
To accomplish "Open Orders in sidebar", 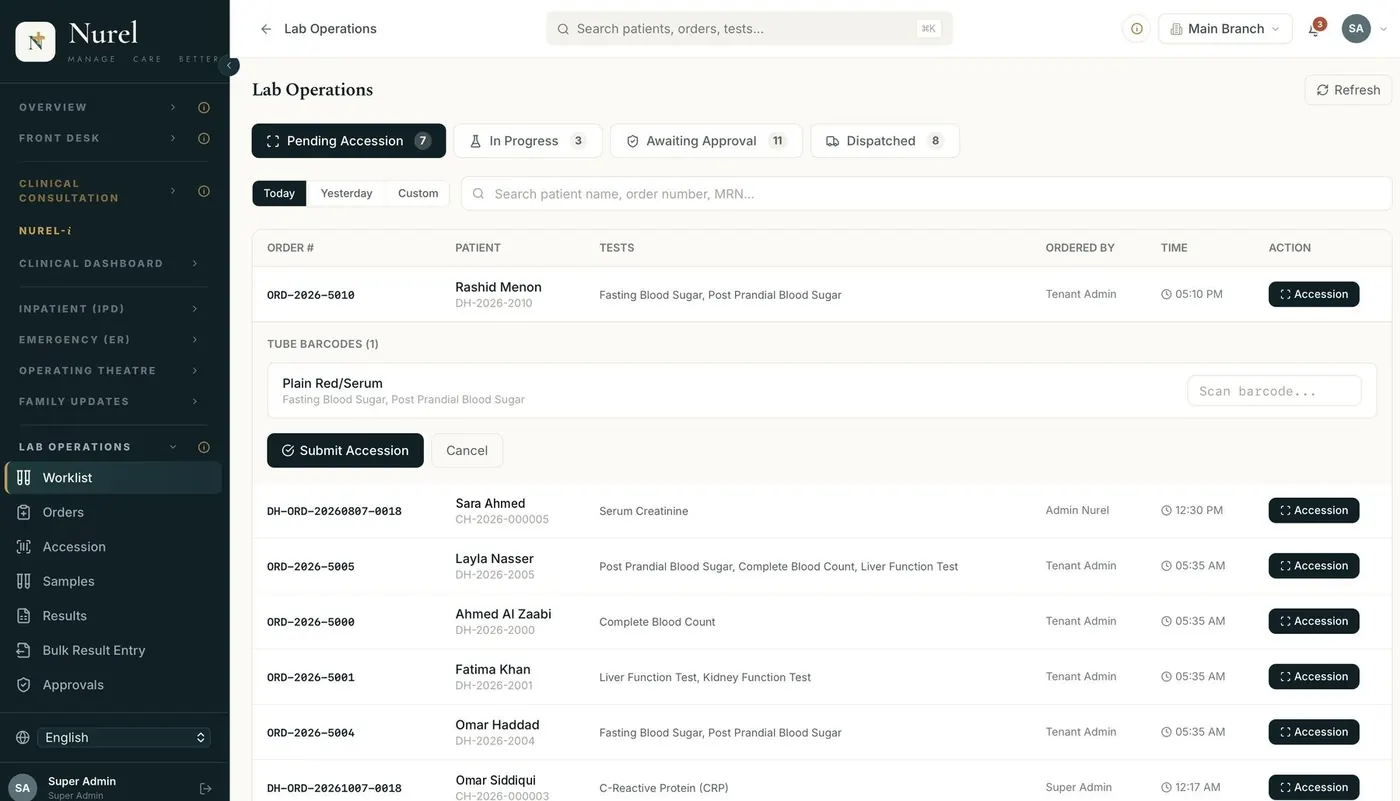I will (x=113, y=512).
